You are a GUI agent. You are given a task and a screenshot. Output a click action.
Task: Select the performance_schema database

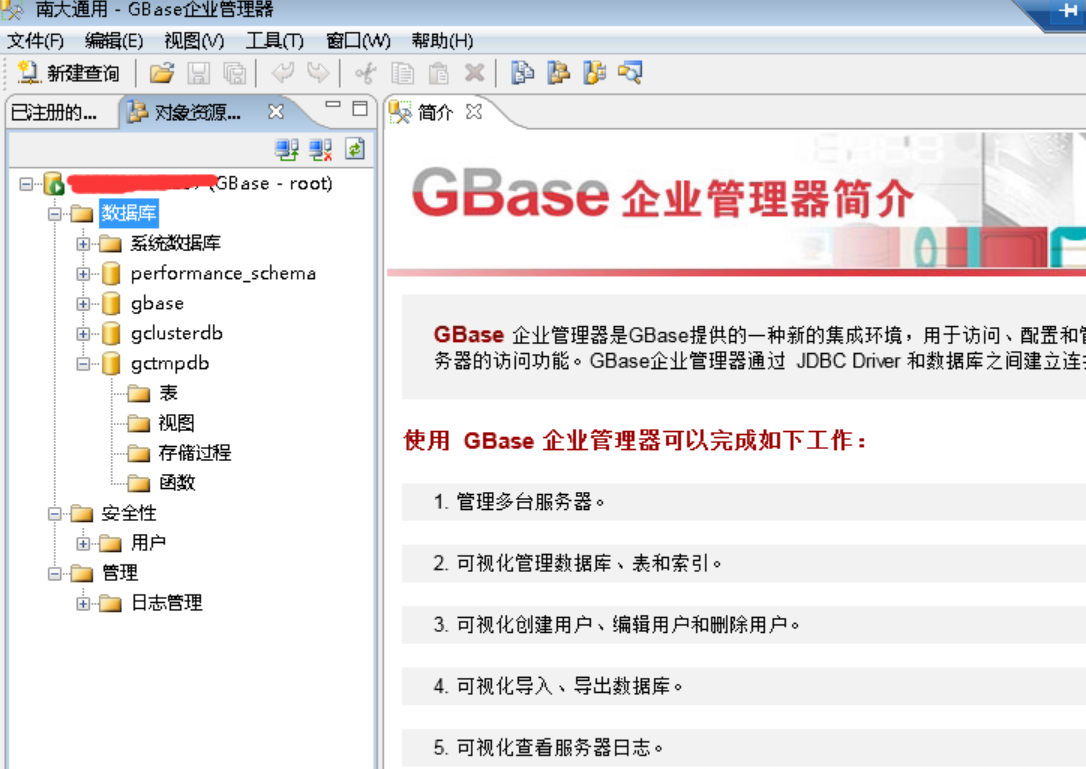[x=223, y=274]
